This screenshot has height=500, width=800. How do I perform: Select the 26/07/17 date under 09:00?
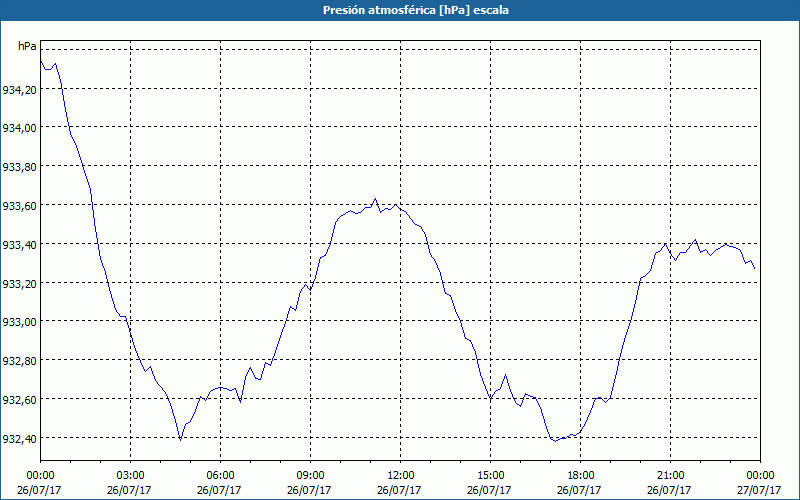(309, 490)
